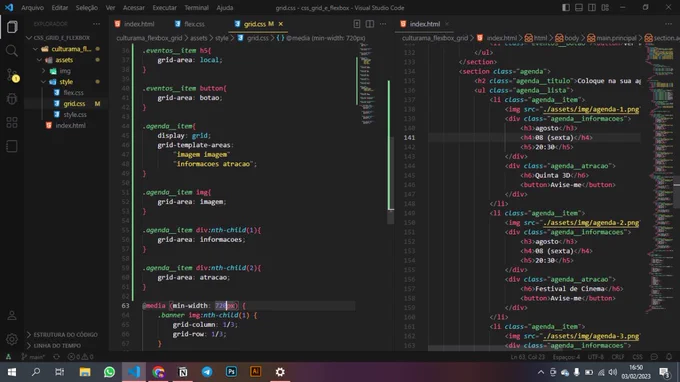Toggle the primary sidebar layout button
Image resolution: width=680 pixels, height=382 pixels.
[566, 8]
